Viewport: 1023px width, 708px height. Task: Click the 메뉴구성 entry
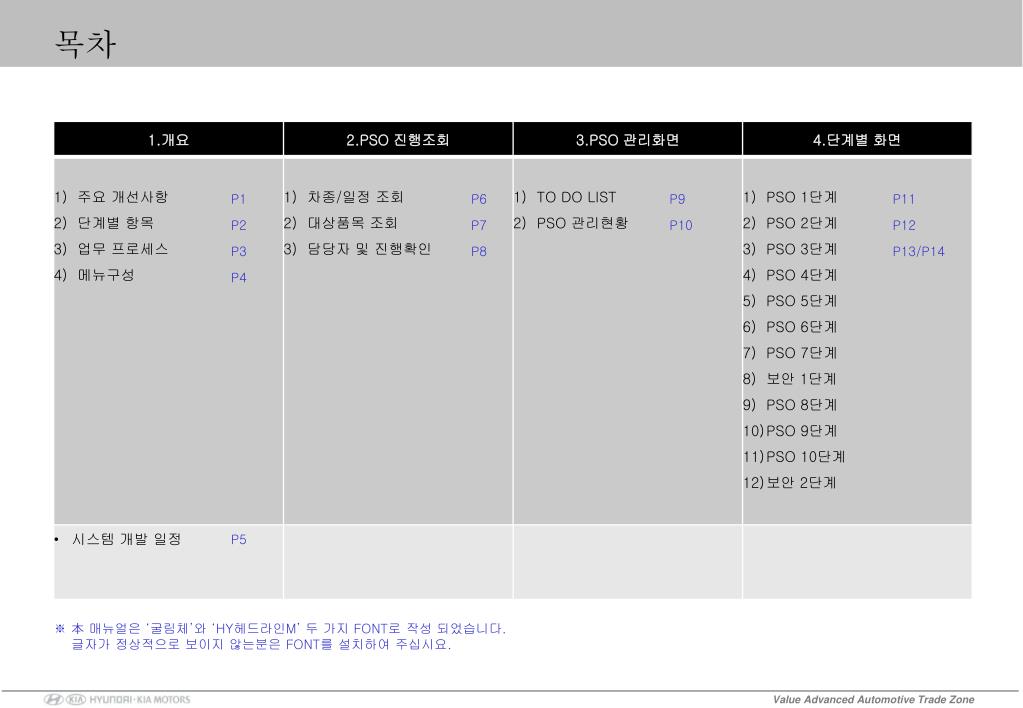pos(106,275)
